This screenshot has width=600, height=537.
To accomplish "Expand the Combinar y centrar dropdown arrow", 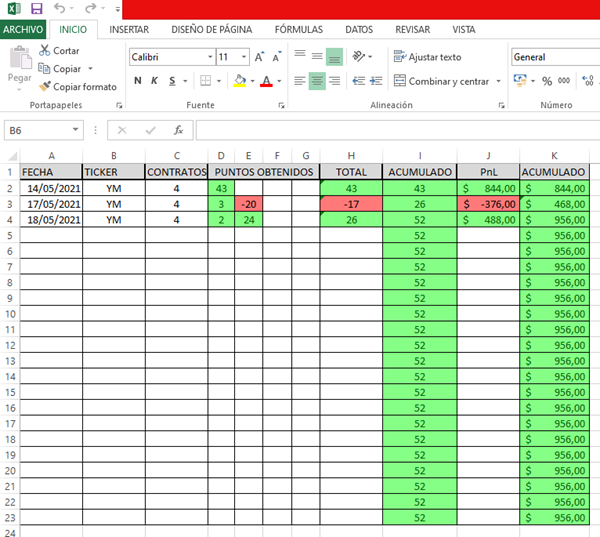I will pos(498,81).
